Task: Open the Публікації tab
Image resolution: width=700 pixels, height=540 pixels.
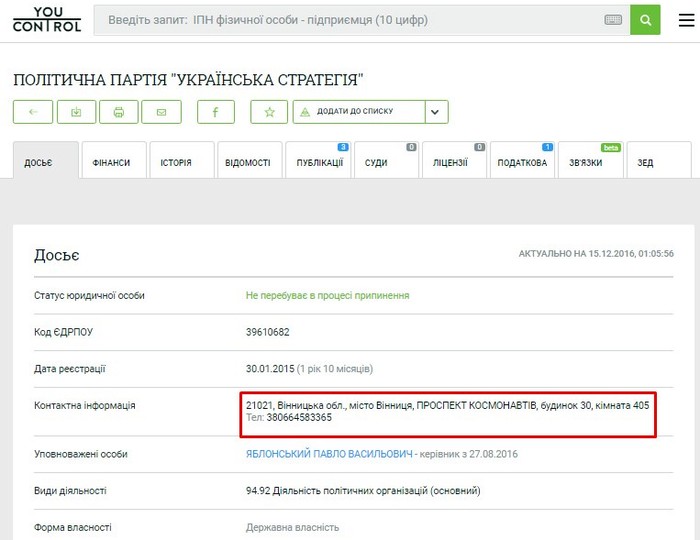Action: click(318, 160)
